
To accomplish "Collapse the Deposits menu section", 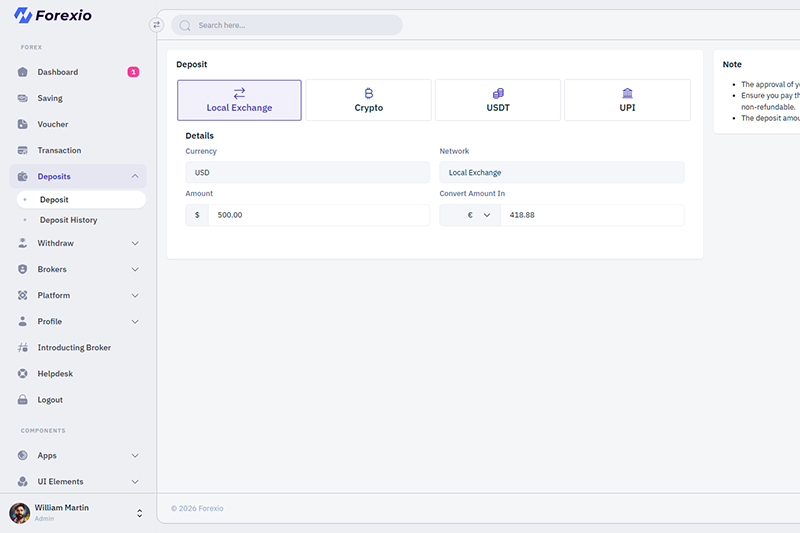I will 135,177.
